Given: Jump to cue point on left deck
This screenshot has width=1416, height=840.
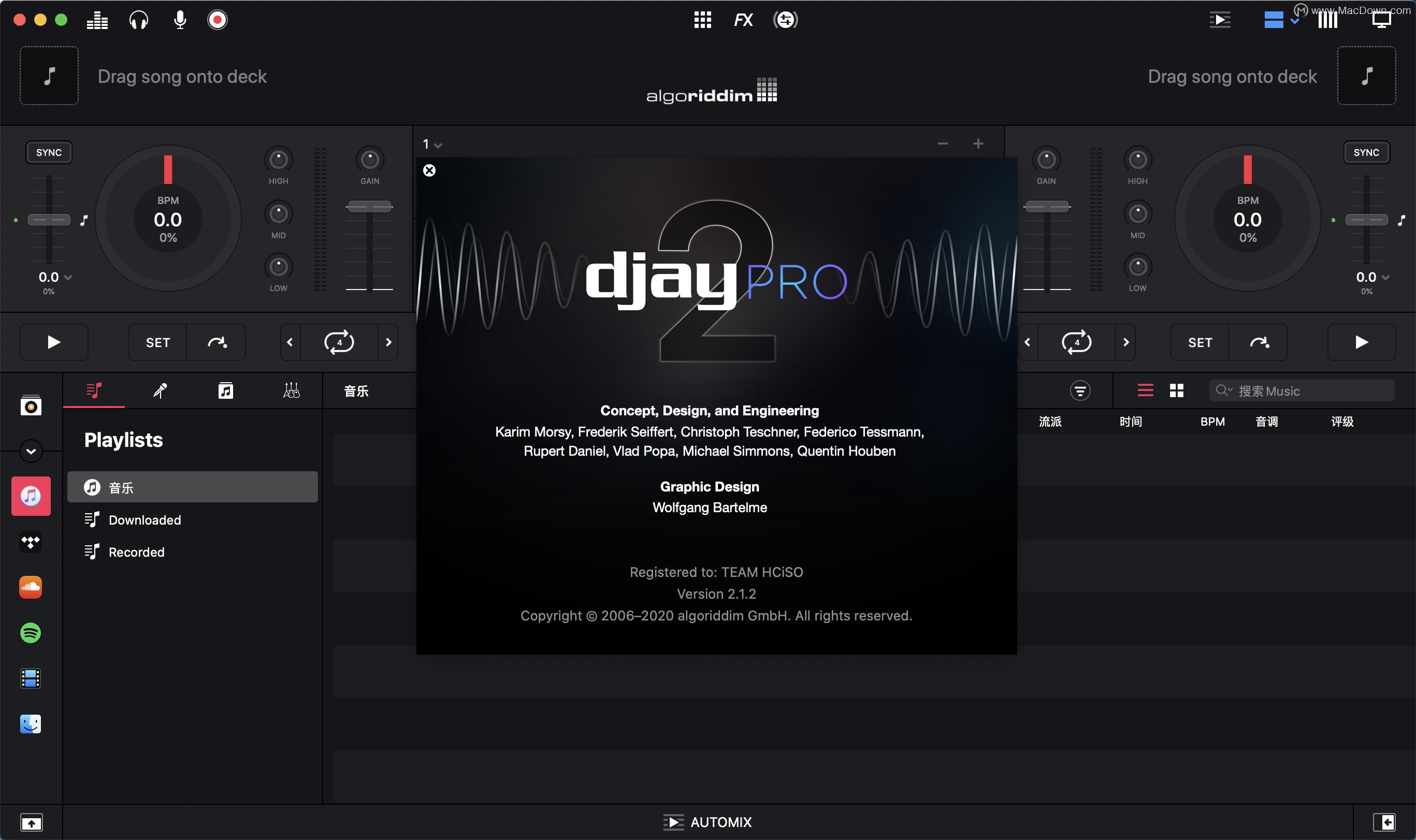Looking at the screenshot, I should (x=217, y=342).
